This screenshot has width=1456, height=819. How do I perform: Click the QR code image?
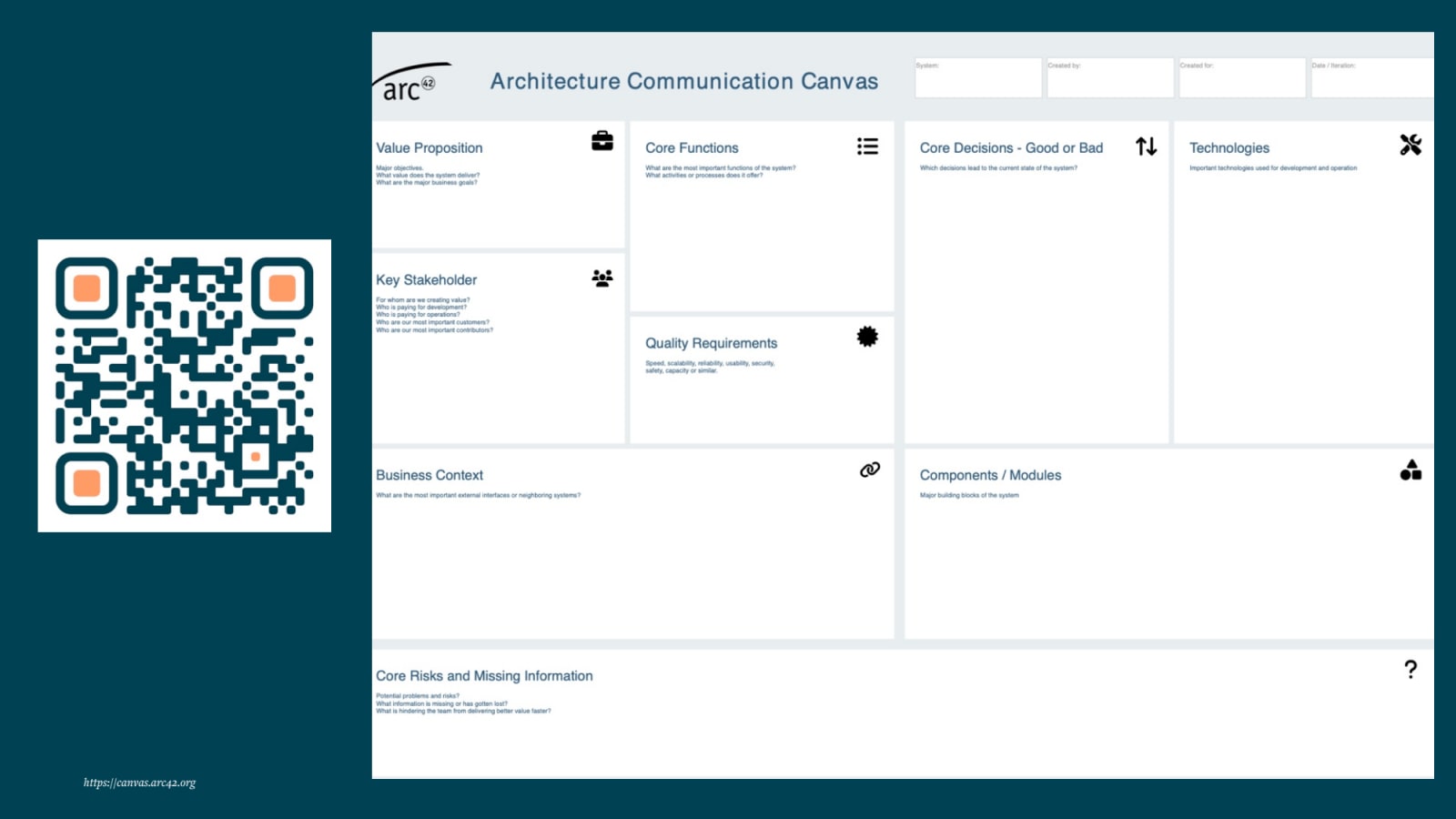click(185, 386)
